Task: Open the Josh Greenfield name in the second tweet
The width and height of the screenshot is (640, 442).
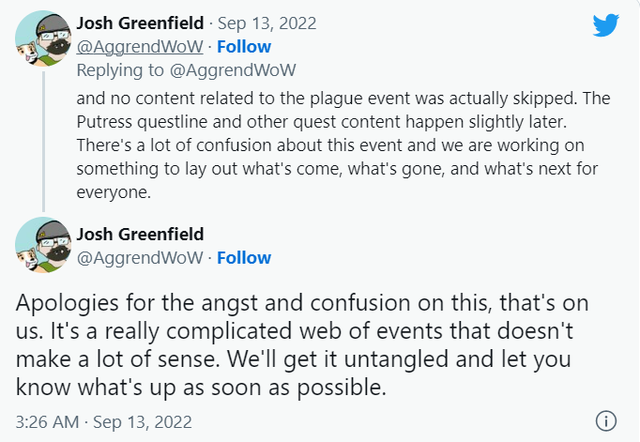Action: (140, 234)
